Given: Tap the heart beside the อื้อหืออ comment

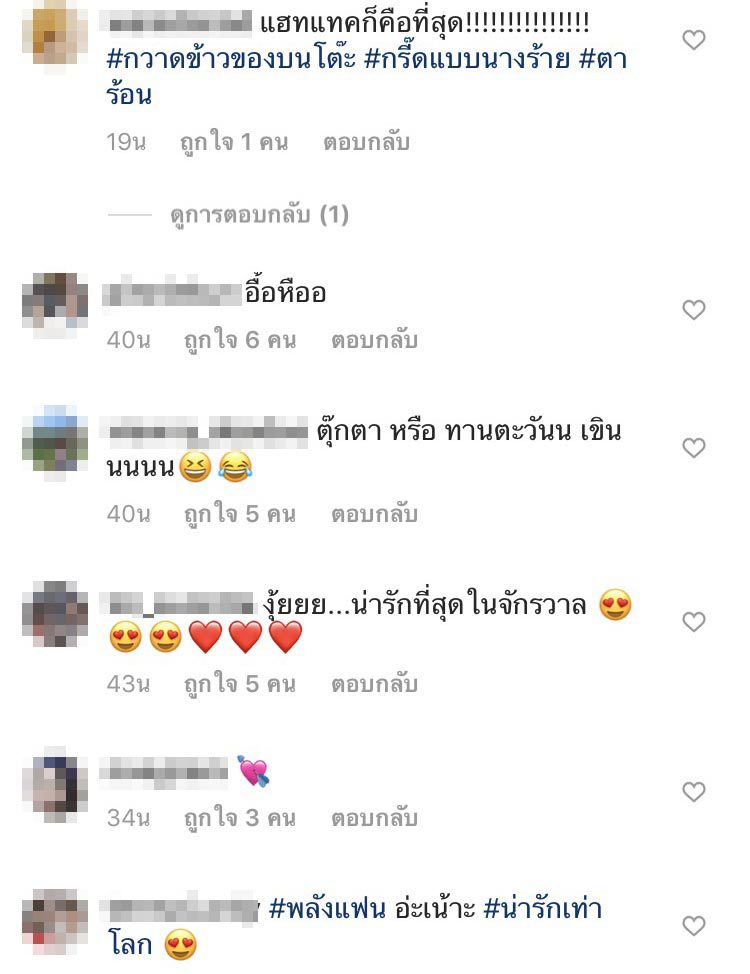Looking at the screenshot, I should pos(693,310).
